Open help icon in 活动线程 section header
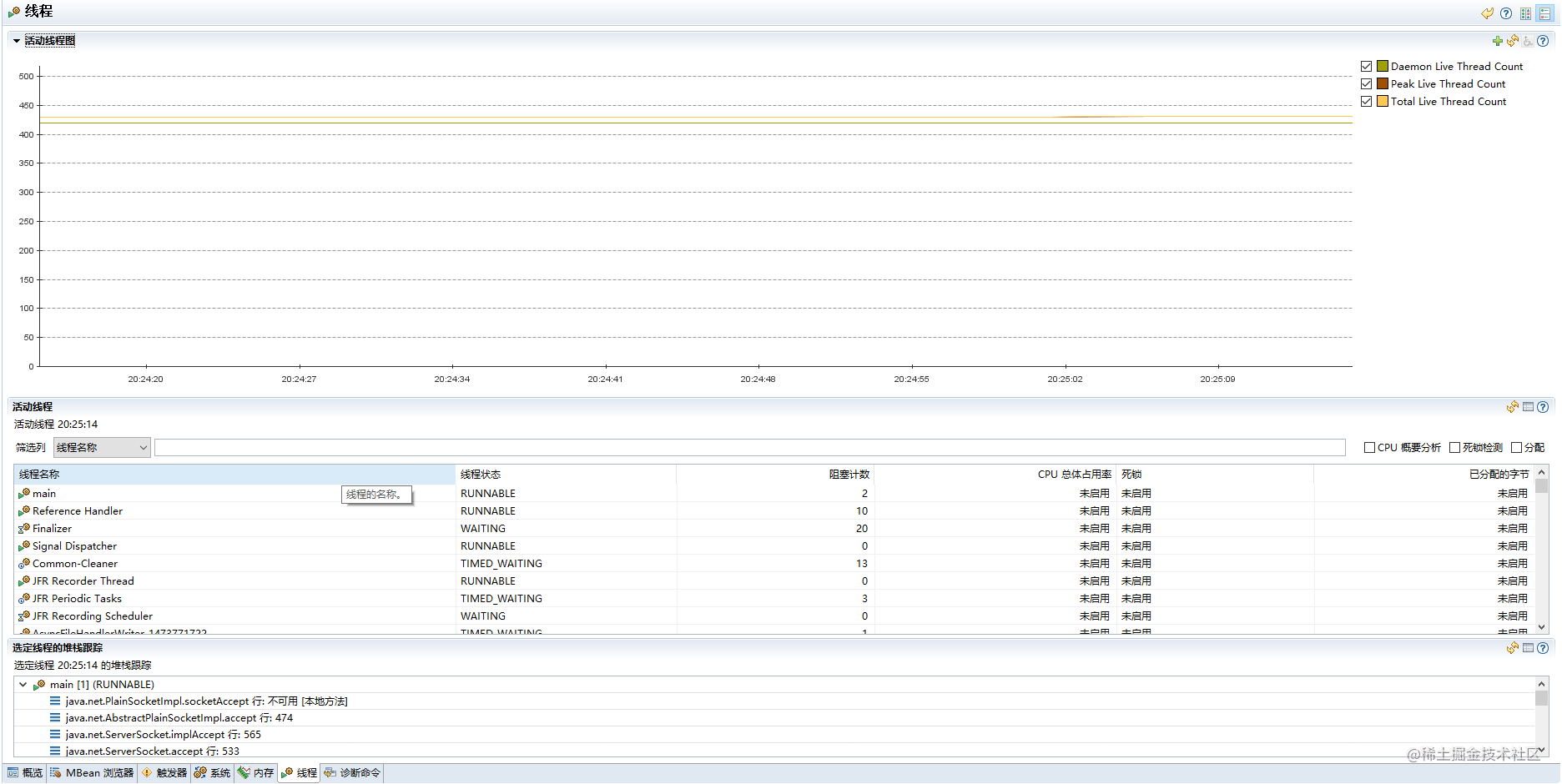 1543,407
